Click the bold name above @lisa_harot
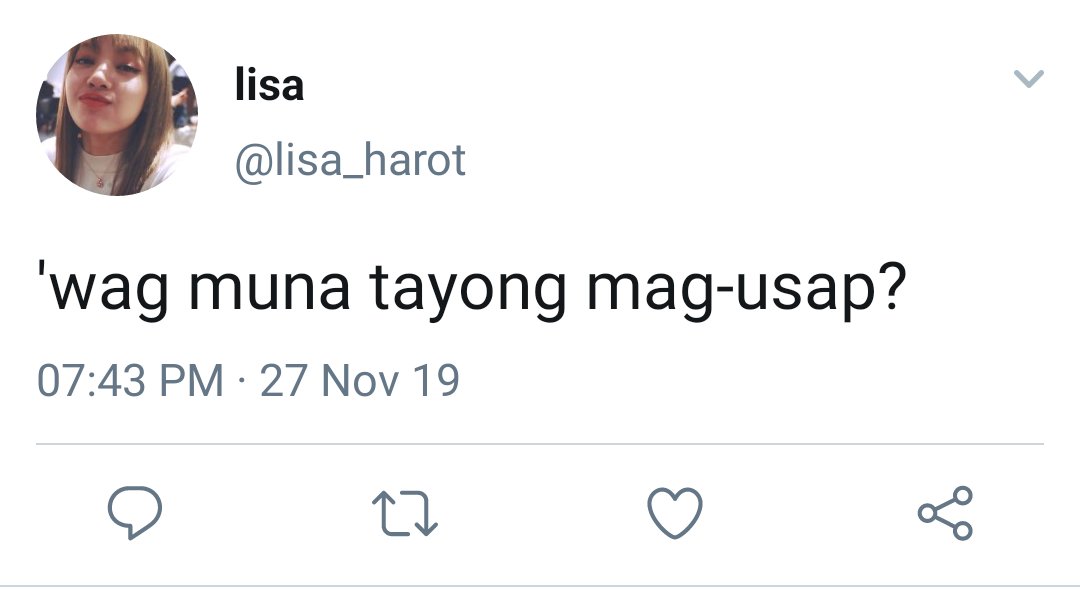The height and width of the screenshot is (605, 1080). coord(269,85)
